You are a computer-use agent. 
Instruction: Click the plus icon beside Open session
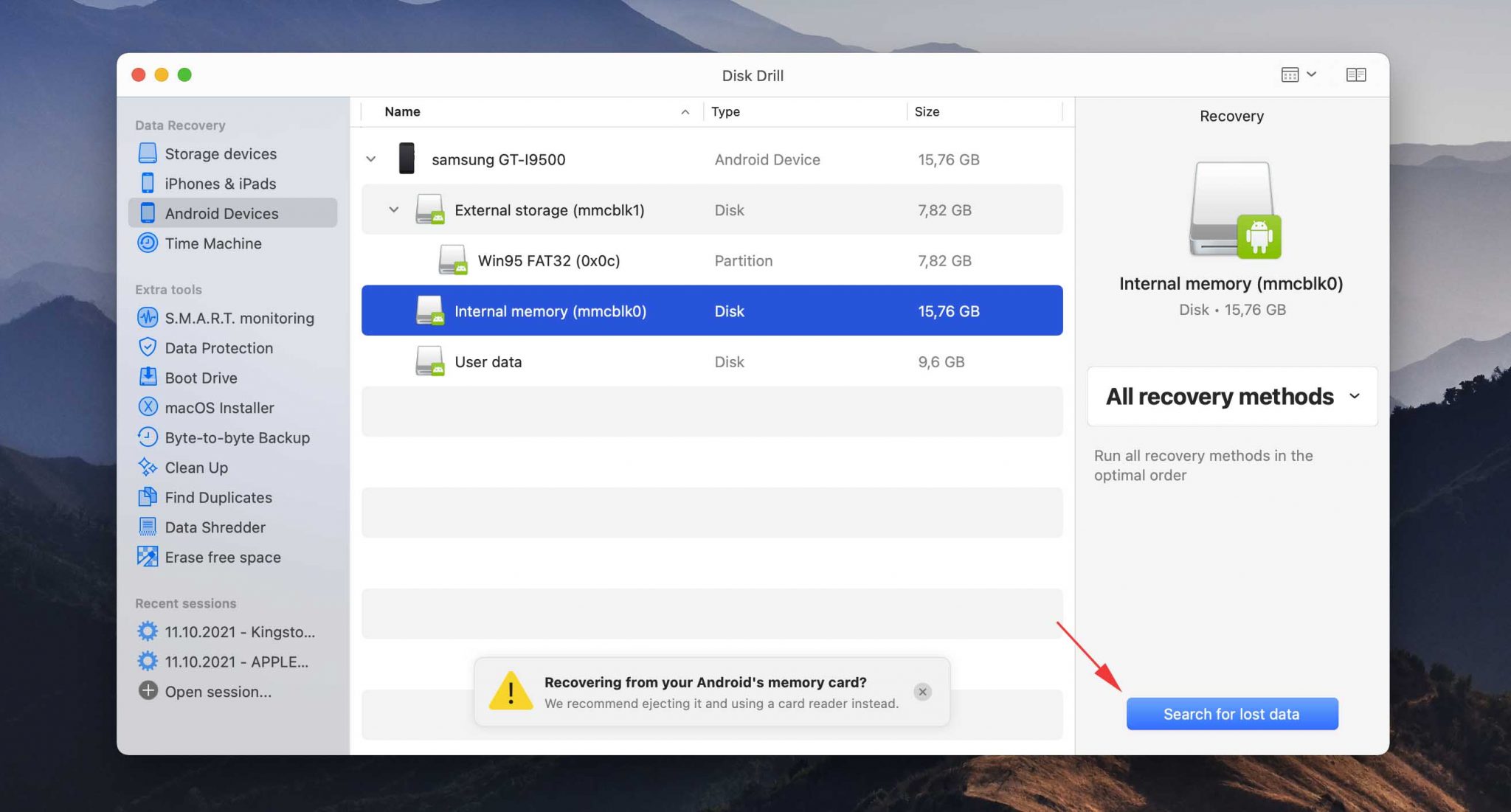148,691
